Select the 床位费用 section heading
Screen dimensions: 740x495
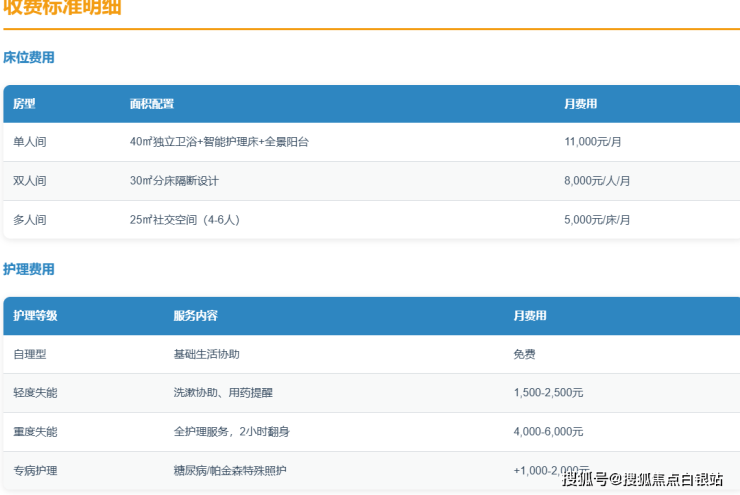pos(29,57)
